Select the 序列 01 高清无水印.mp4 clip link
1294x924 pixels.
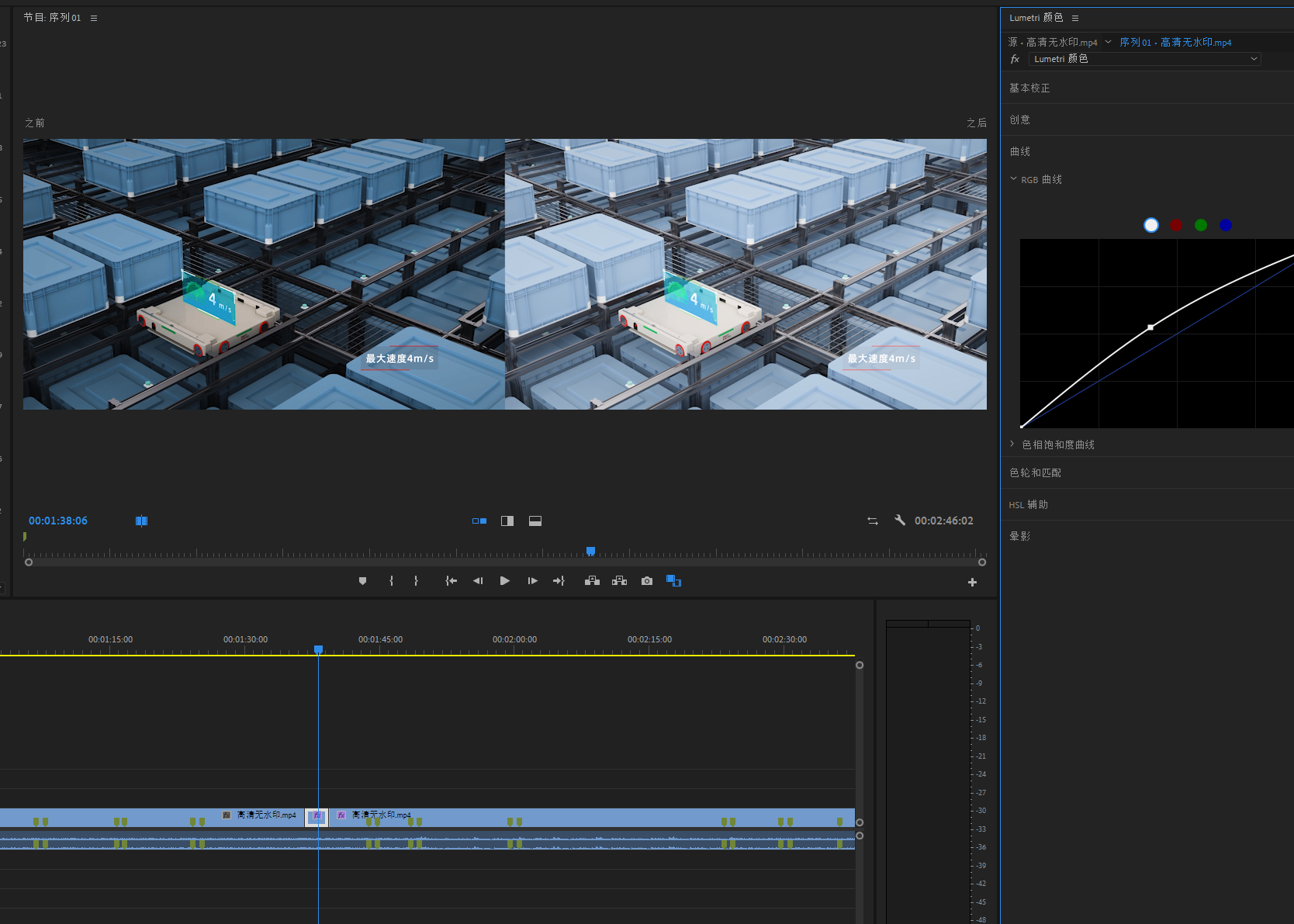tap(1175, 43)
